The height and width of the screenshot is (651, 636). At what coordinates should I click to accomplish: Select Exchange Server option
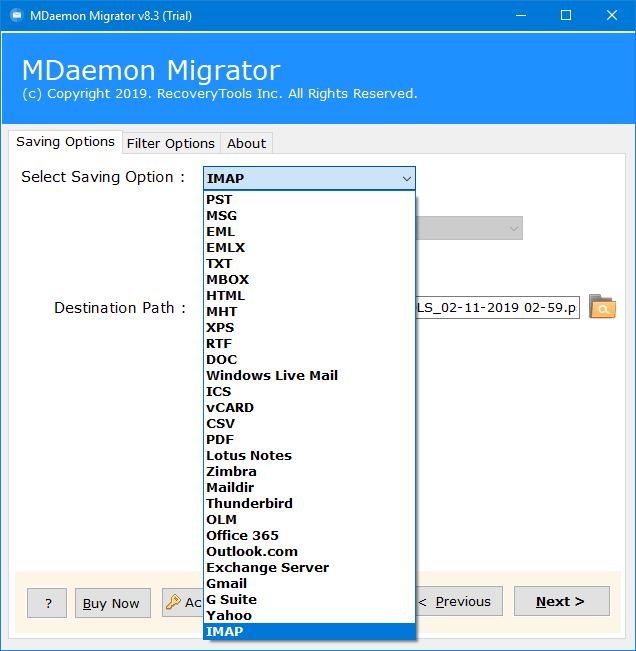[309, 568]
